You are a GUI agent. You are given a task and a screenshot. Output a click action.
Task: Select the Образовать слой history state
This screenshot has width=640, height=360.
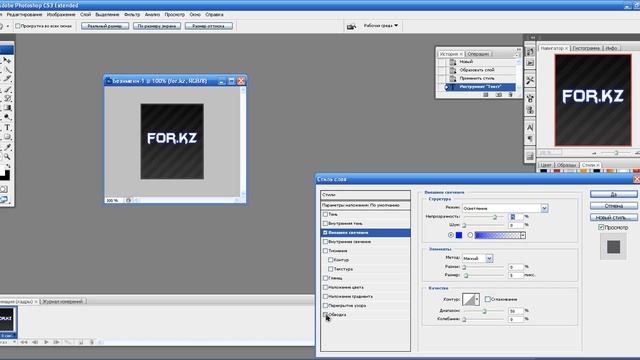click(x=476, y=70)
